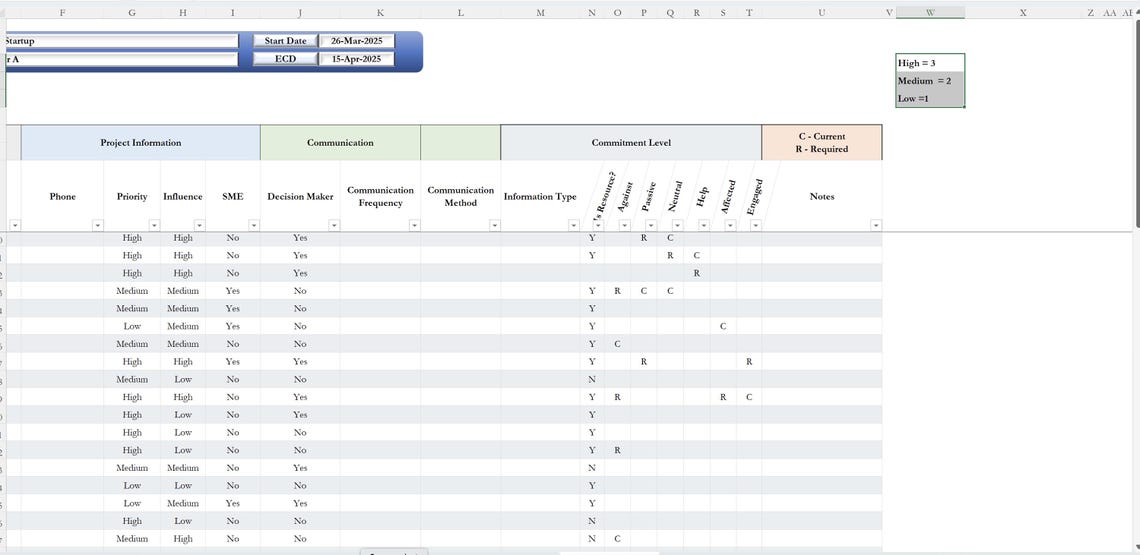Select column J header
The image size is (1140, 555).
[x=300, y=12]
